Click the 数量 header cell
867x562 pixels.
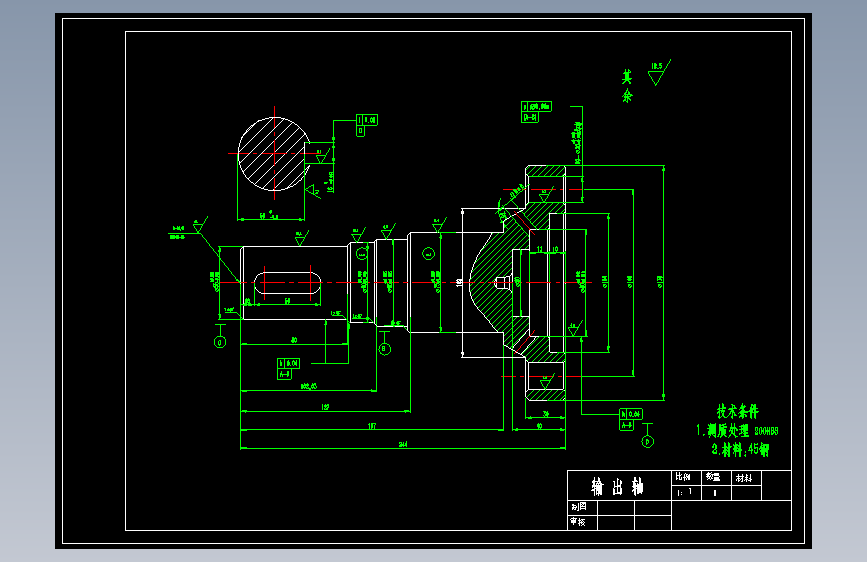(716, 477)
